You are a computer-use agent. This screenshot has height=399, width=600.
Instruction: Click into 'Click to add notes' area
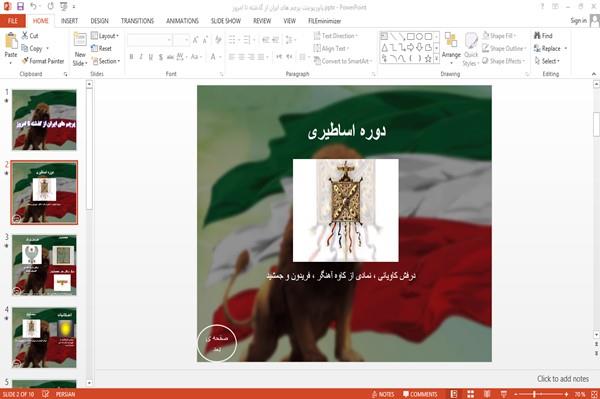pyautogui.click(x=562, y=379)
